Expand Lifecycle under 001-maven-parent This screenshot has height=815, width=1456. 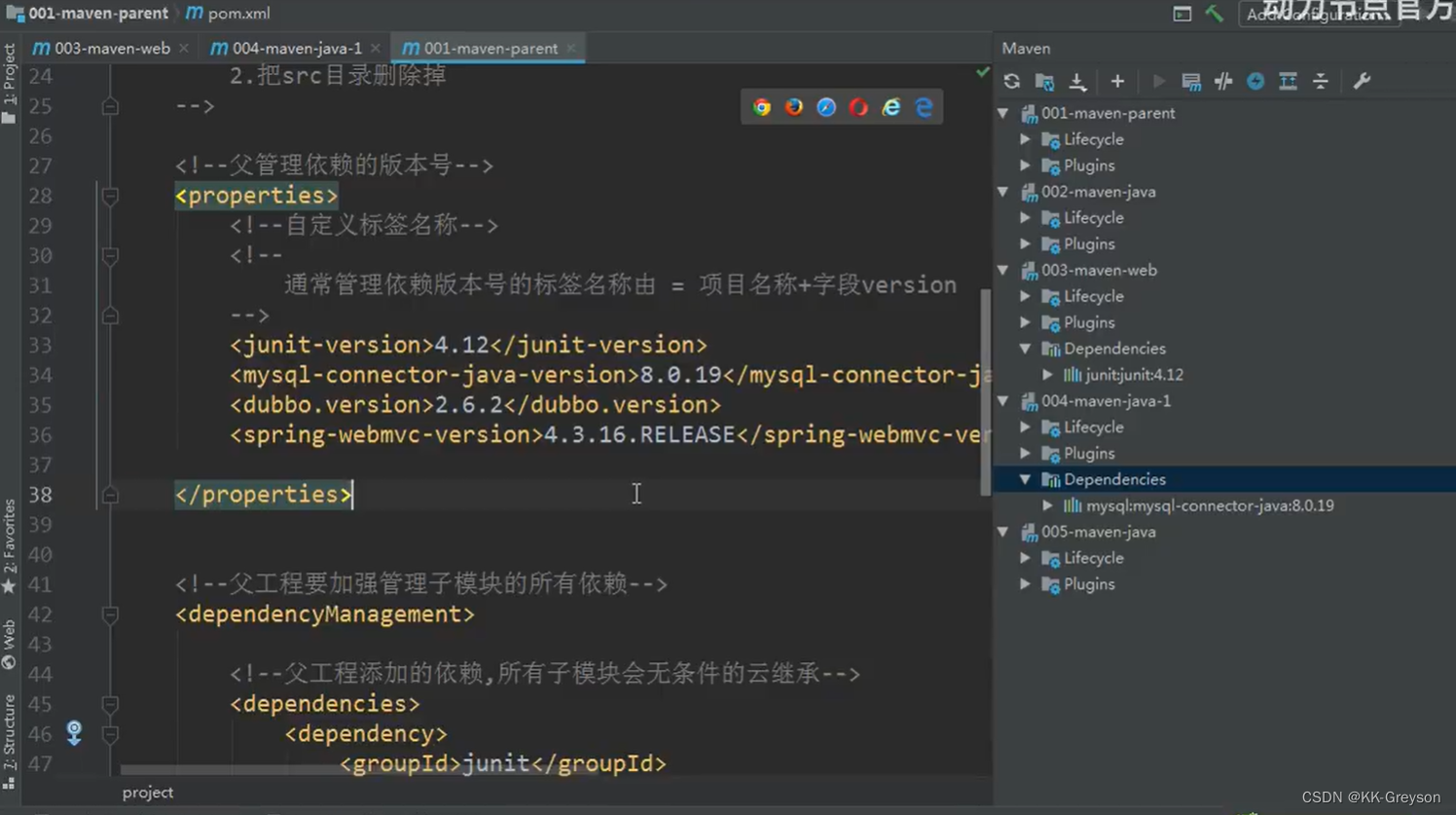point(1026,139)
